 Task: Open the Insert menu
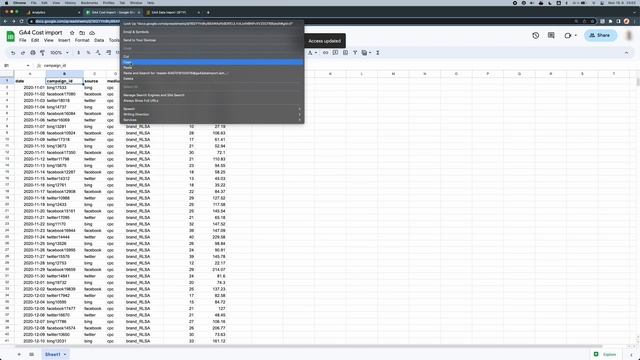click(64, 40)
